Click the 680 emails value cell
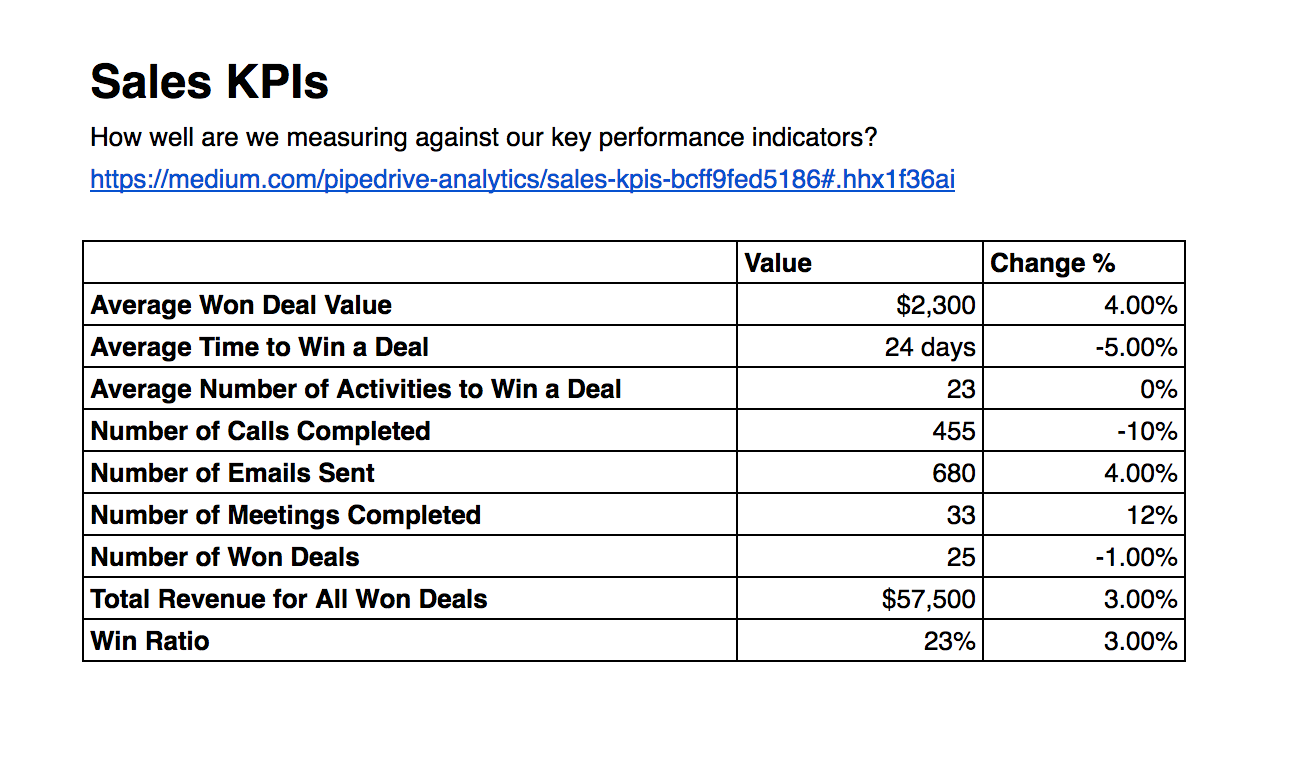 tap(860, 472)
